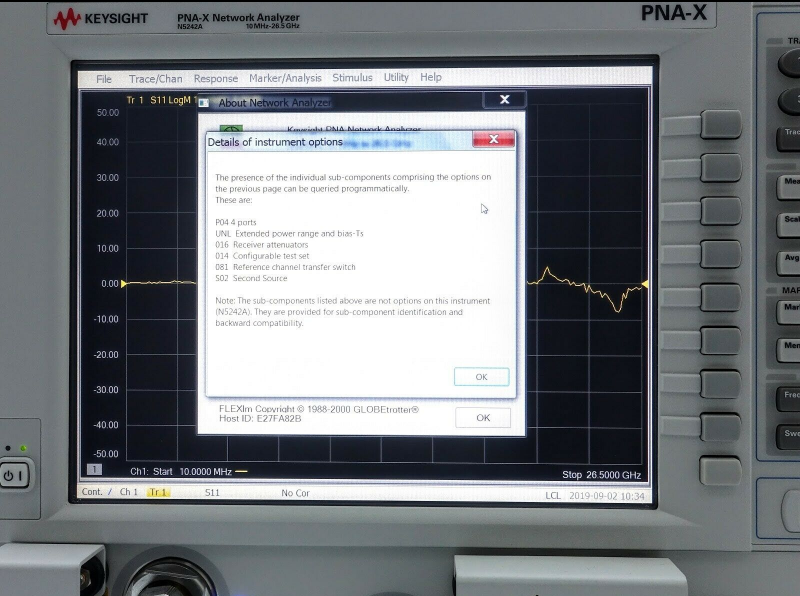Select the Tr 1 S11 LogM trace label
Viewport: 800px width, 596px height.
tap(160, 100)
